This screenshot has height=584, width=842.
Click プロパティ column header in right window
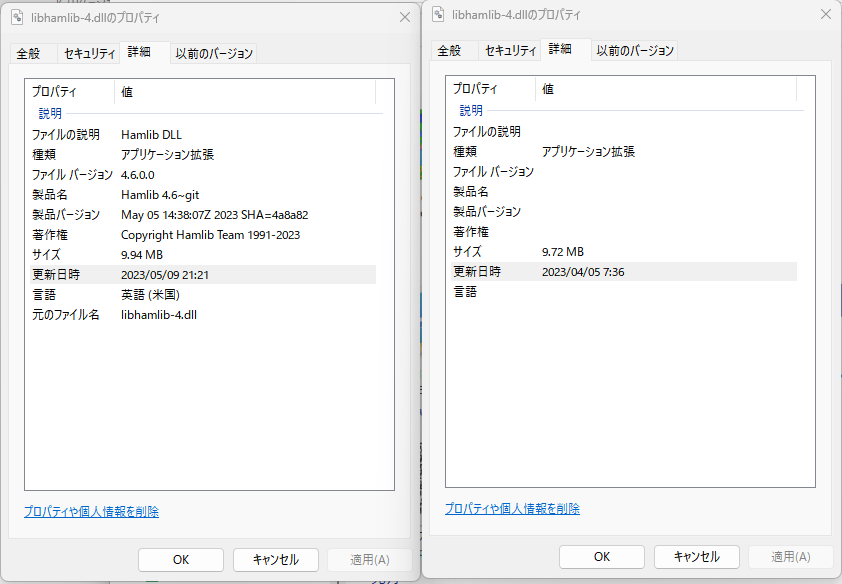coord(491,89)
